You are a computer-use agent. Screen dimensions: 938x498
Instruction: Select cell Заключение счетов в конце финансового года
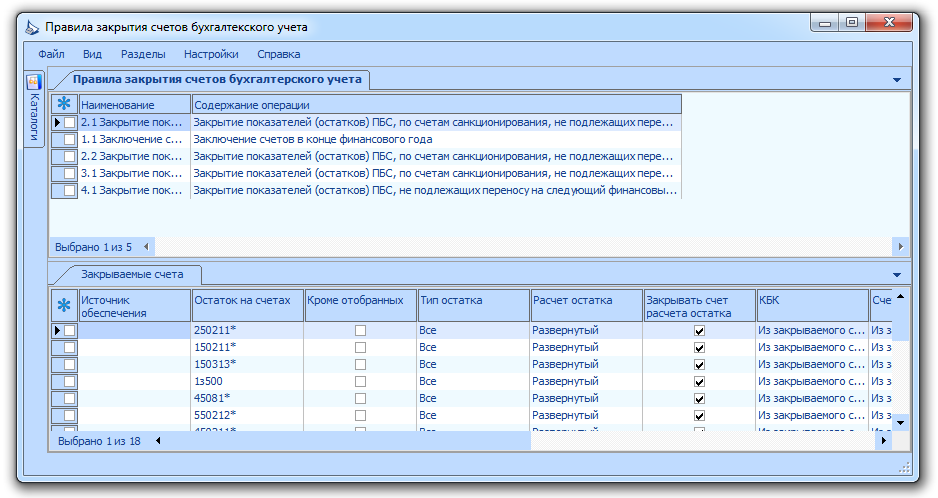click(x=436, y=139)
